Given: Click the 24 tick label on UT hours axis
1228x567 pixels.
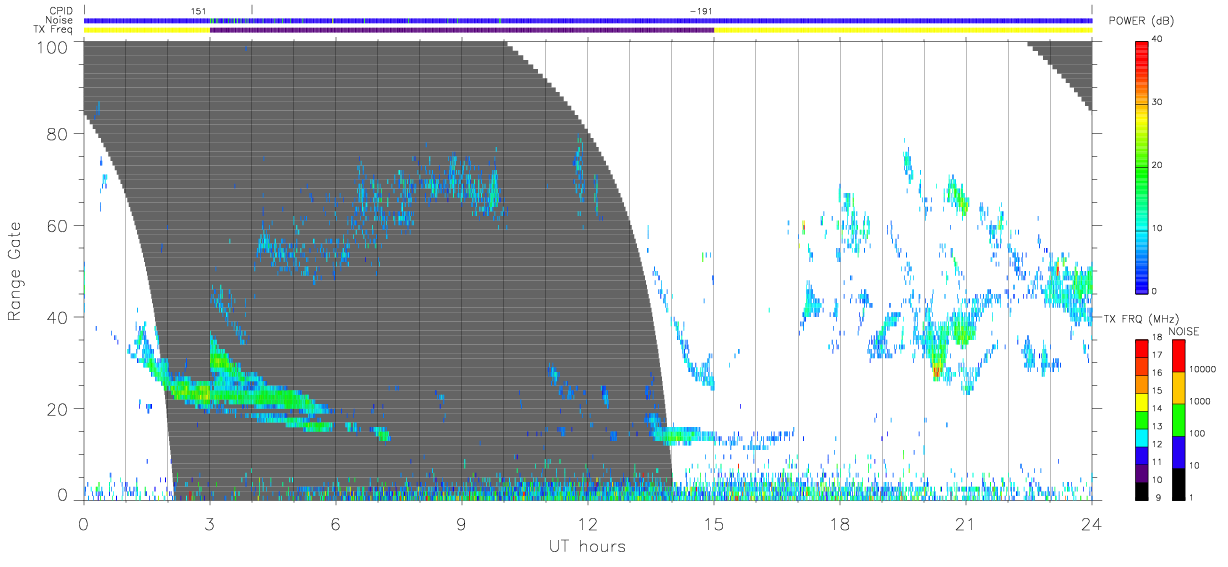Looking at the screenshot, I should click(x=1092, y=525).
